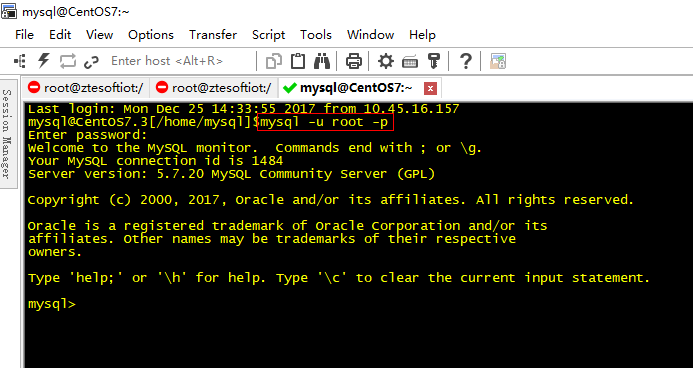The width and height of the screenshot is (693, 368).
Task: Click the Paste clipboard icon
Action: (x=298, y=61)
